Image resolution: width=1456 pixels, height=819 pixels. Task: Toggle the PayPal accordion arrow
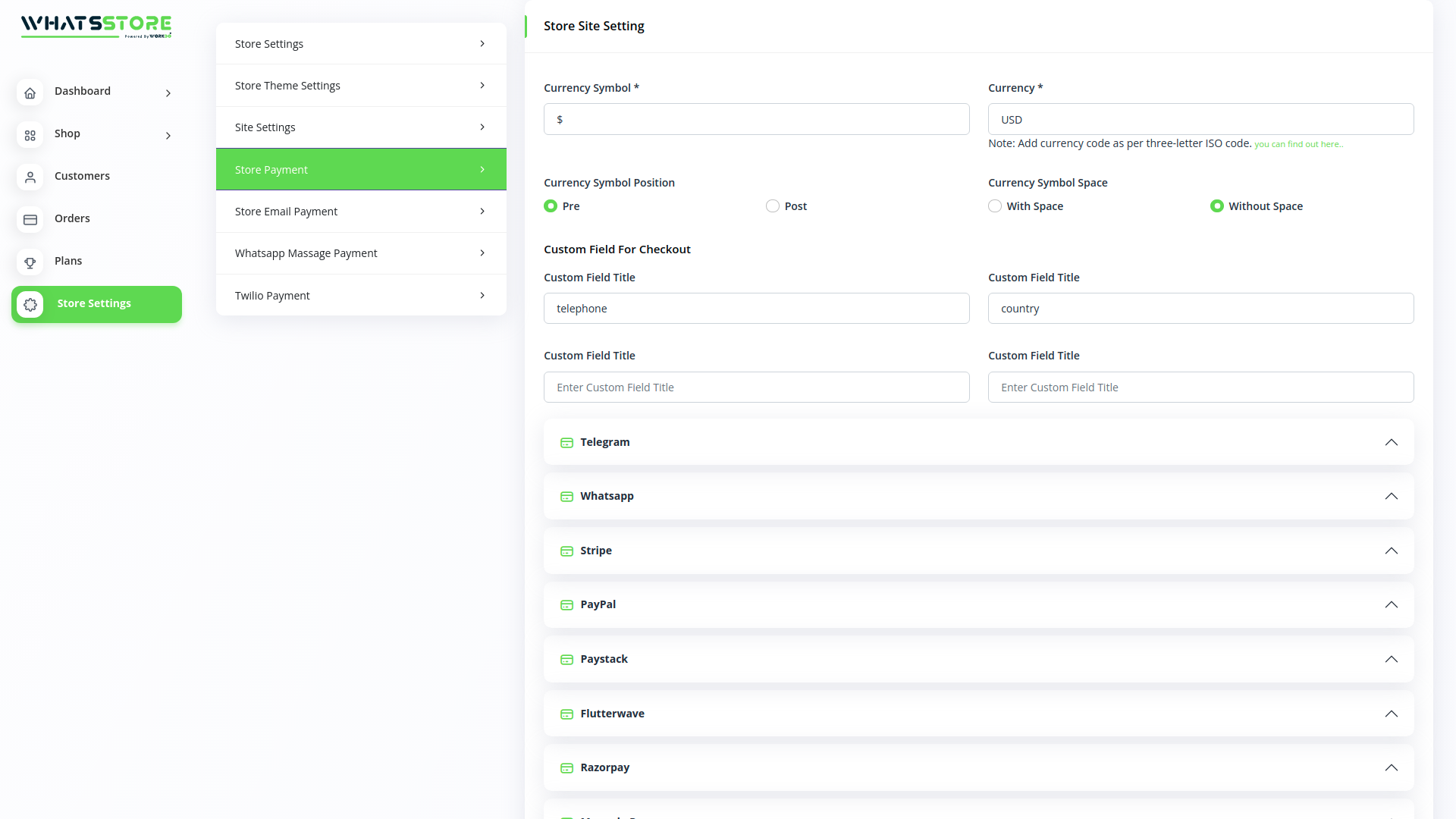[x=1391, y=604]
